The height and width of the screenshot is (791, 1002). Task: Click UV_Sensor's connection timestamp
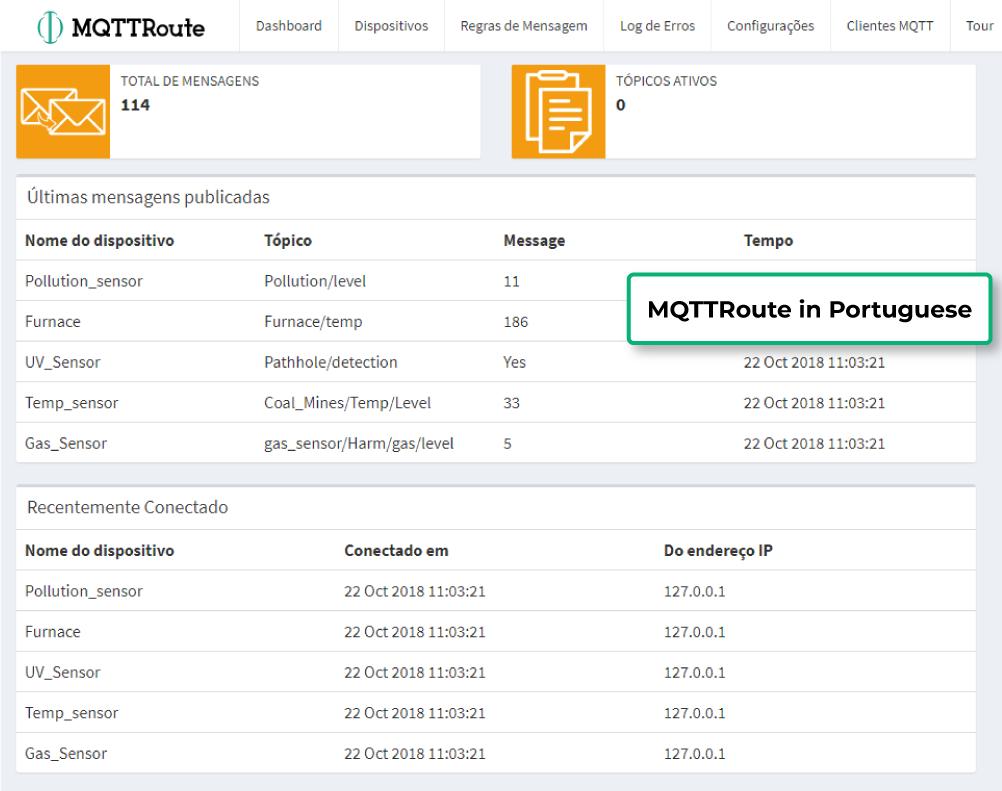415,672
